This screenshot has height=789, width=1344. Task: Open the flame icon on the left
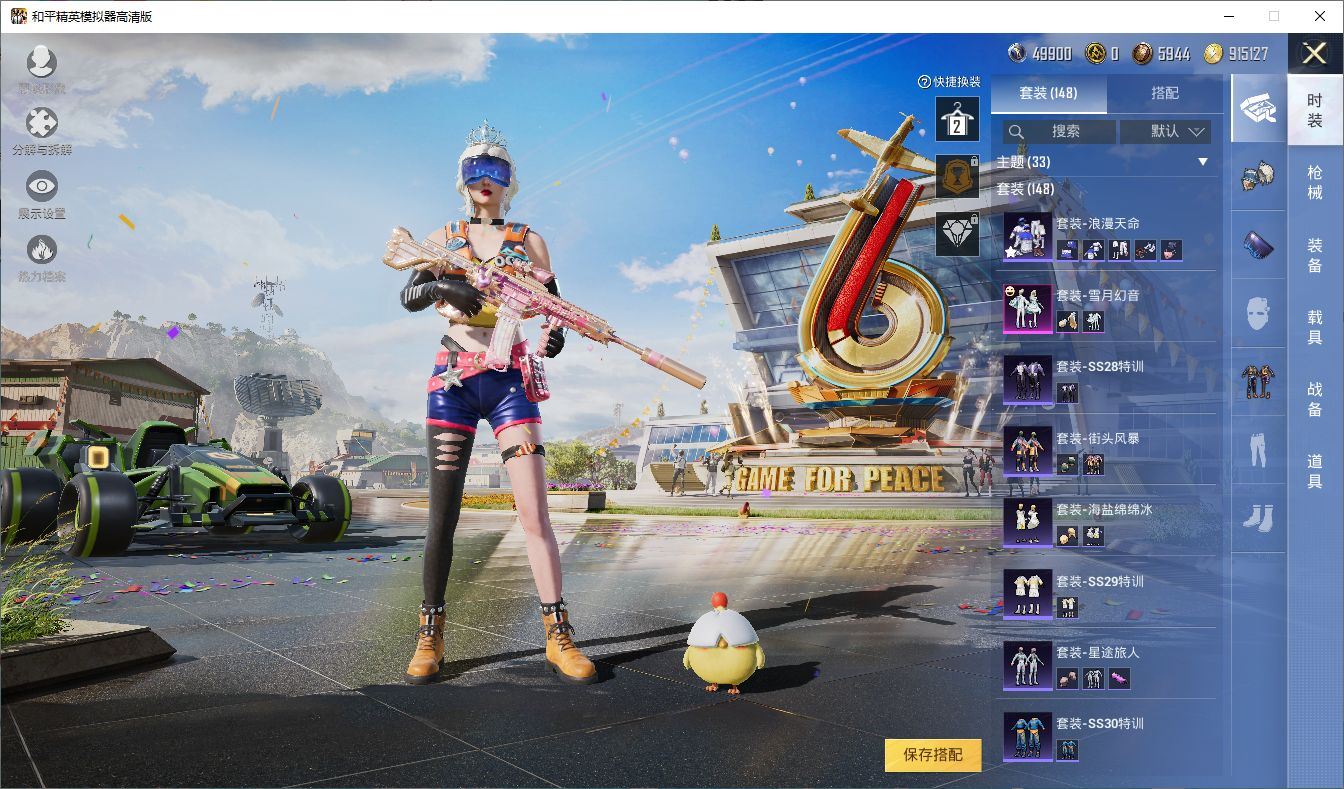[x=41, y=250]
